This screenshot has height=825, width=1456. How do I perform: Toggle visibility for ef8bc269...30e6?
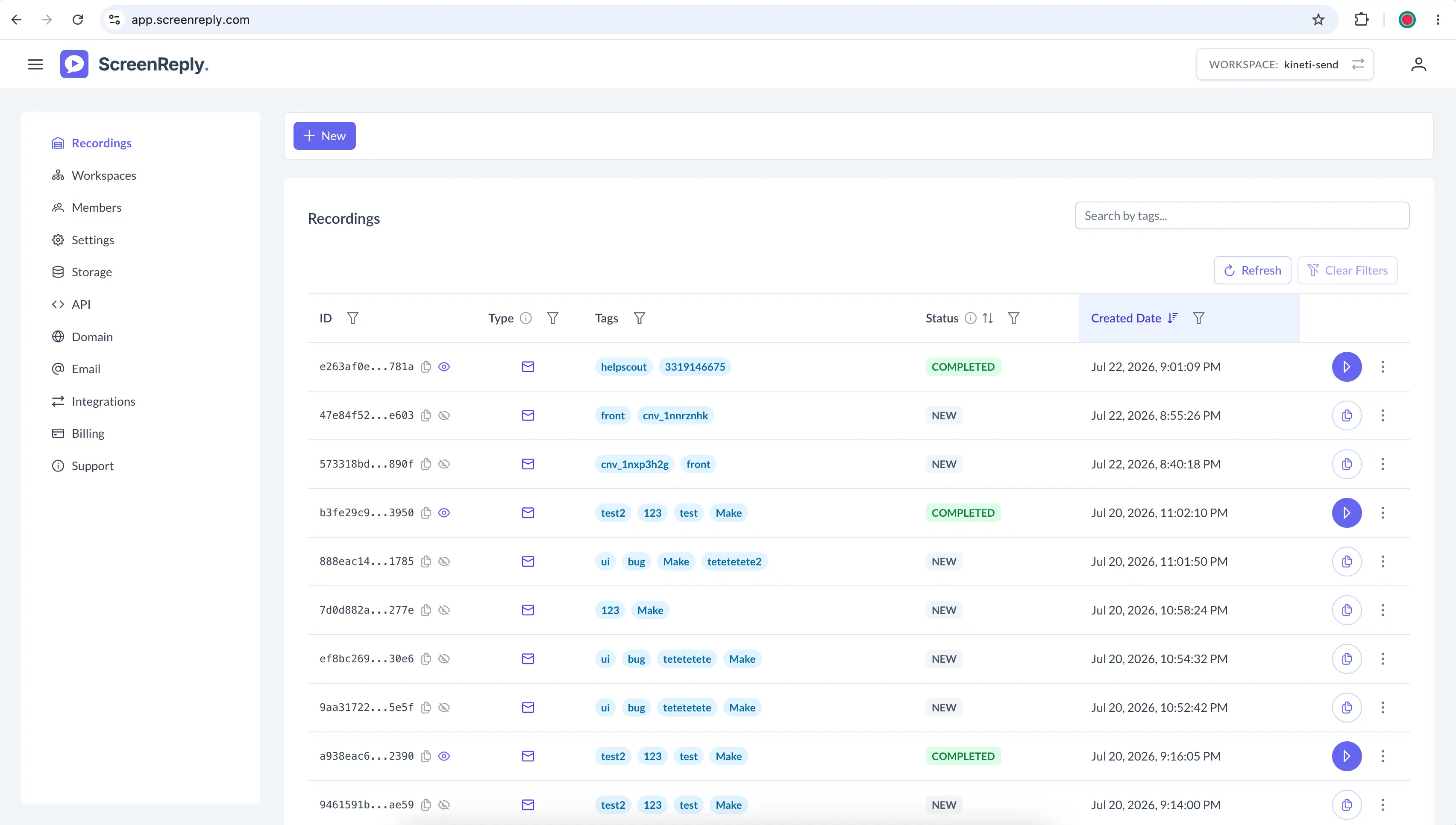(444, 659)
